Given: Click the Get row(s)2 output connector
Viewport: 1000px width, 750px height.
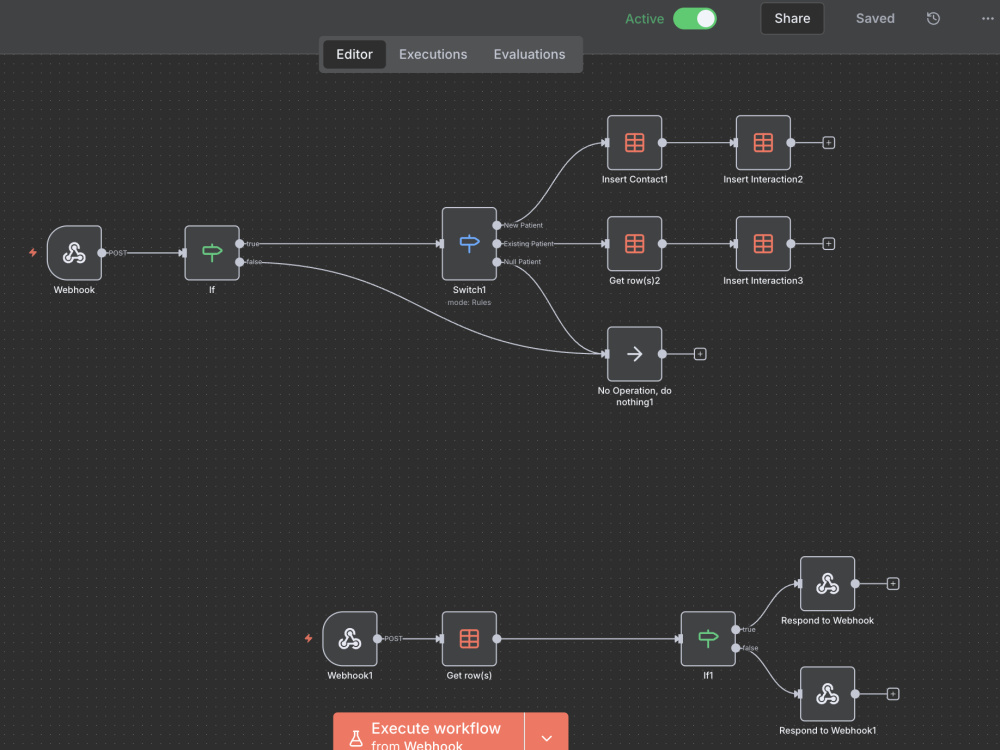Looking at the screenshot, I should [x=662, y=244].
